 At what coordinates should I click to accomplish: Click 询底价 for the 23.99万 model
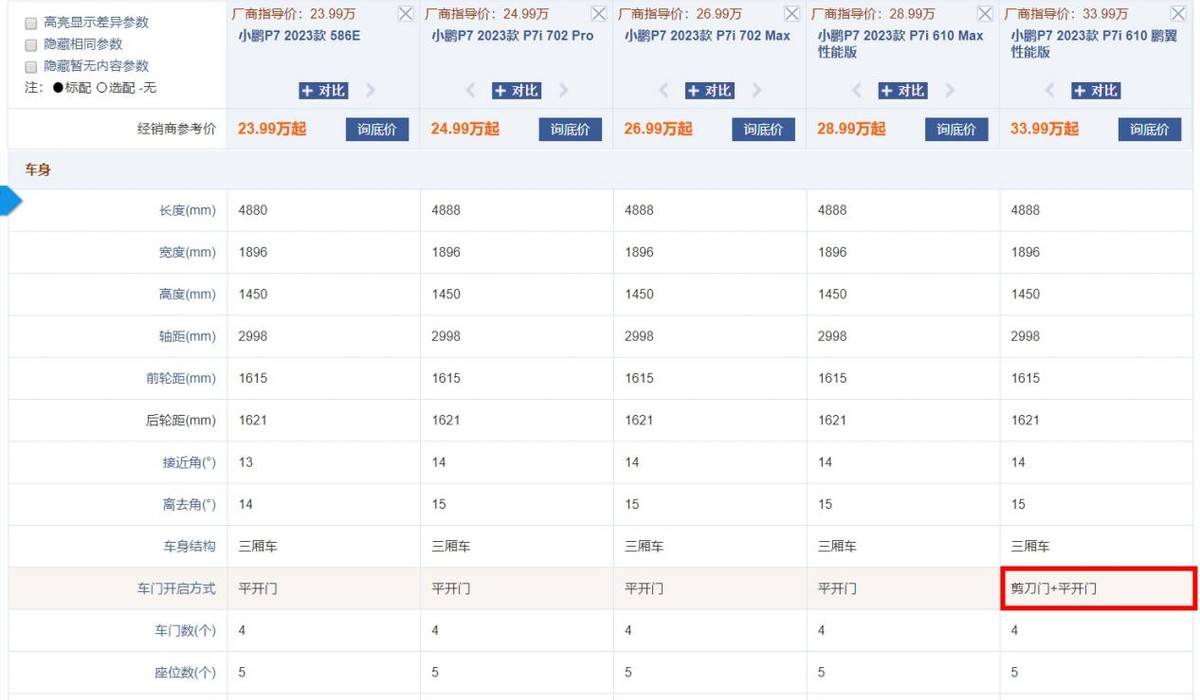click(x=377, y=129)
